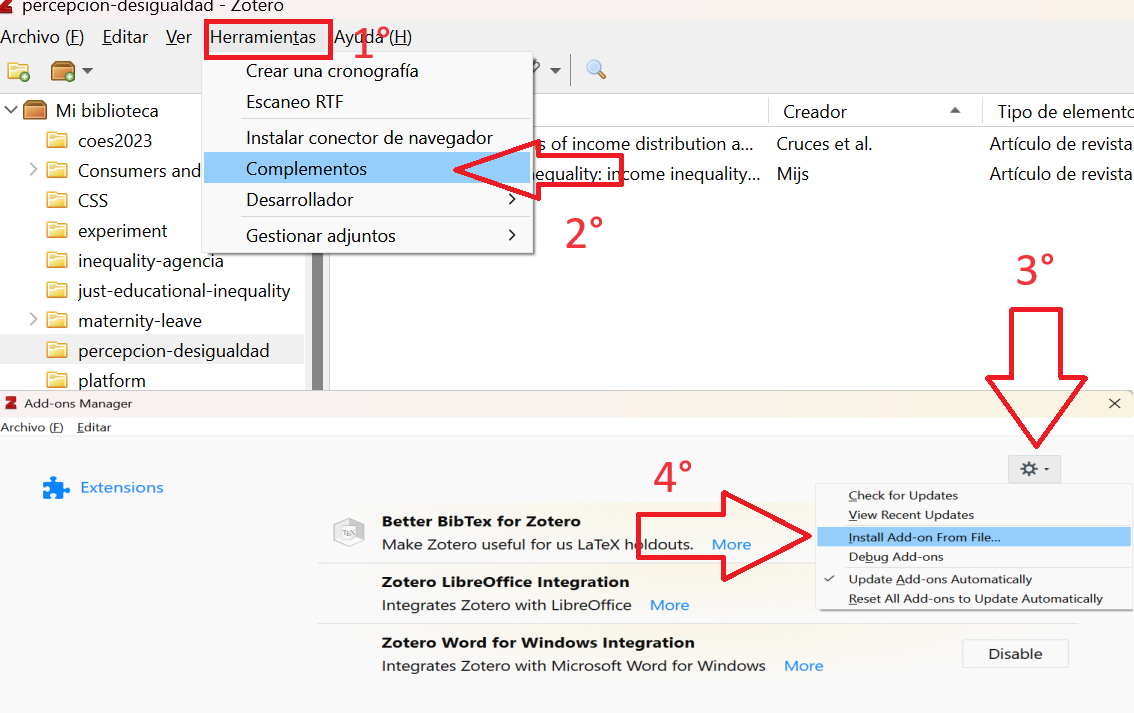Expand the maternity-leave collection
Screen dimensions: 1134x713
click(x=34, y=320)
